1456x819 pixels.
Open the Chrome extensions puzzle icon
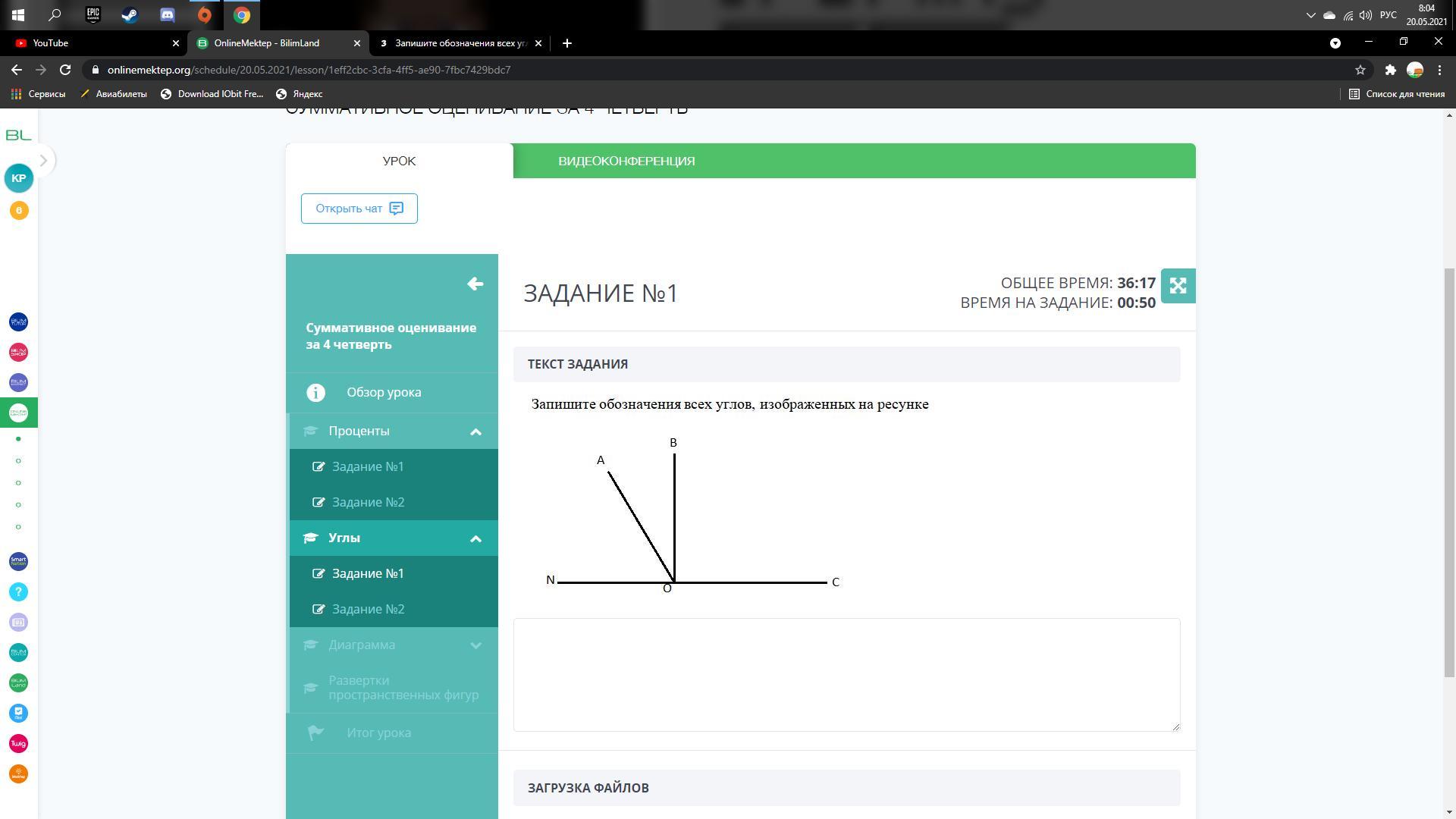pyautogui.click(x=1390, y=70)
